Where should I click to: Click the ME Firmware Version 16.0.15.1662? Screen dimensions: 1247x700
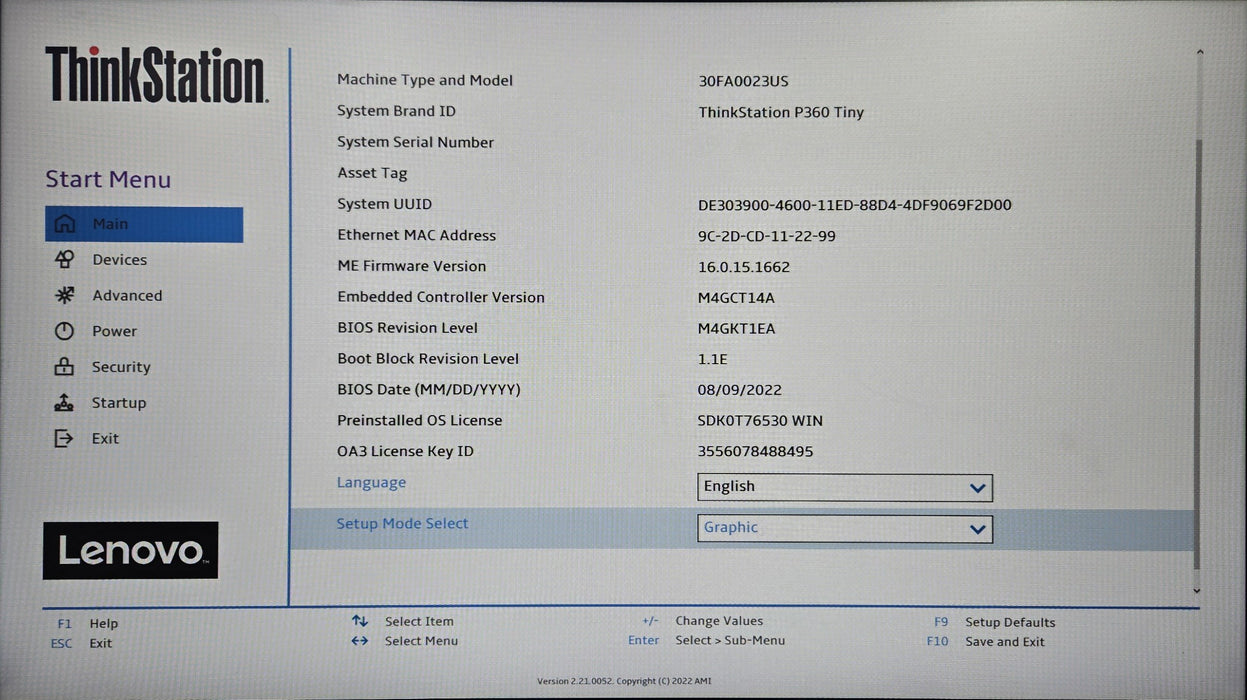744,267
